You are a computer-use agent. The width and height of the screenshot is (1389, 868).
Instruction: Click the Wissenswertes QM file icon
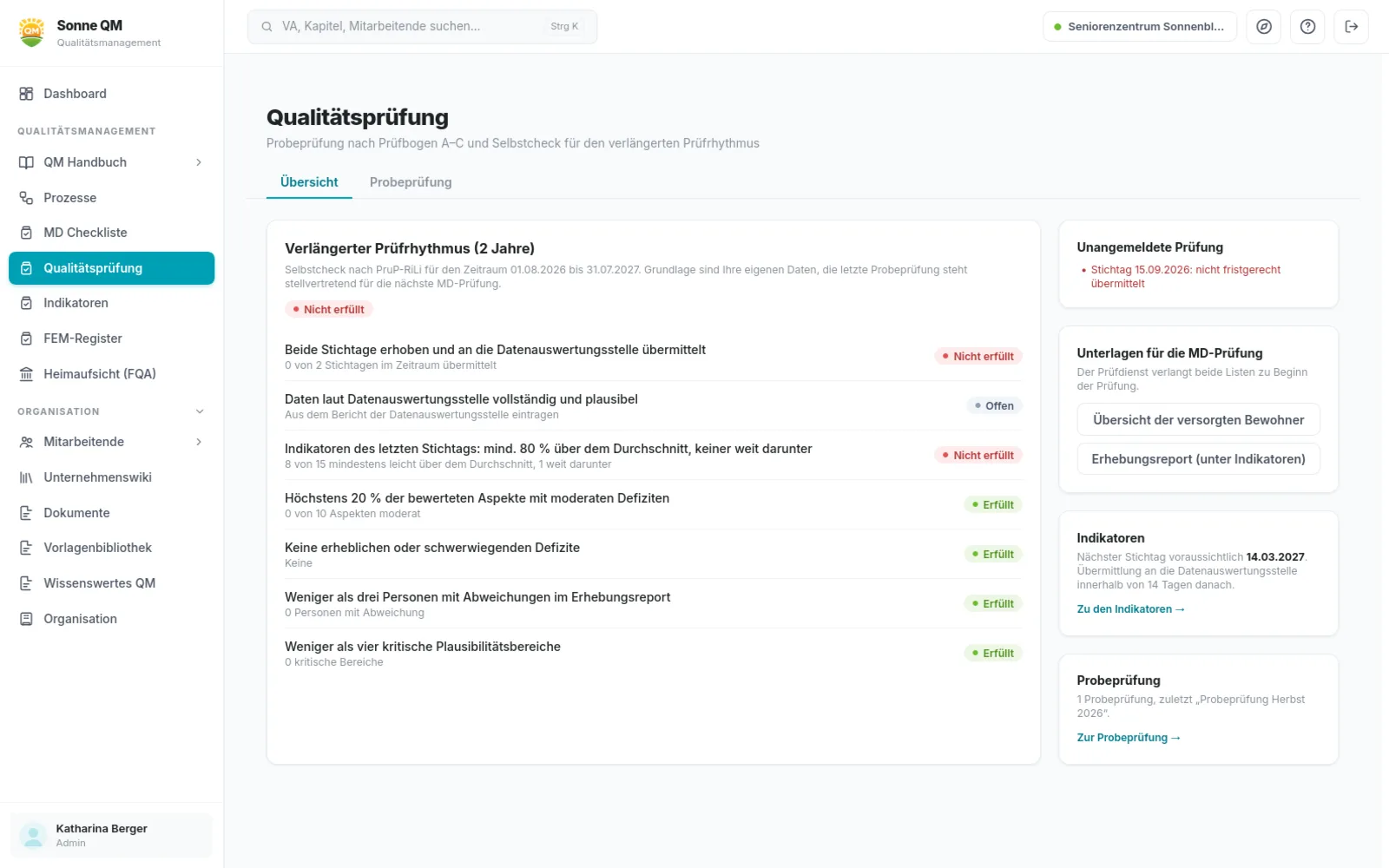coord(26,583)
